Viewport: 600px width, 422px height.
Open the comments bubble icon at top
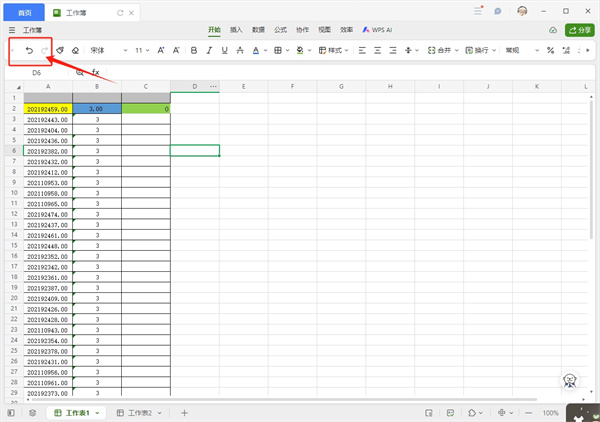(x=497, y=11)
